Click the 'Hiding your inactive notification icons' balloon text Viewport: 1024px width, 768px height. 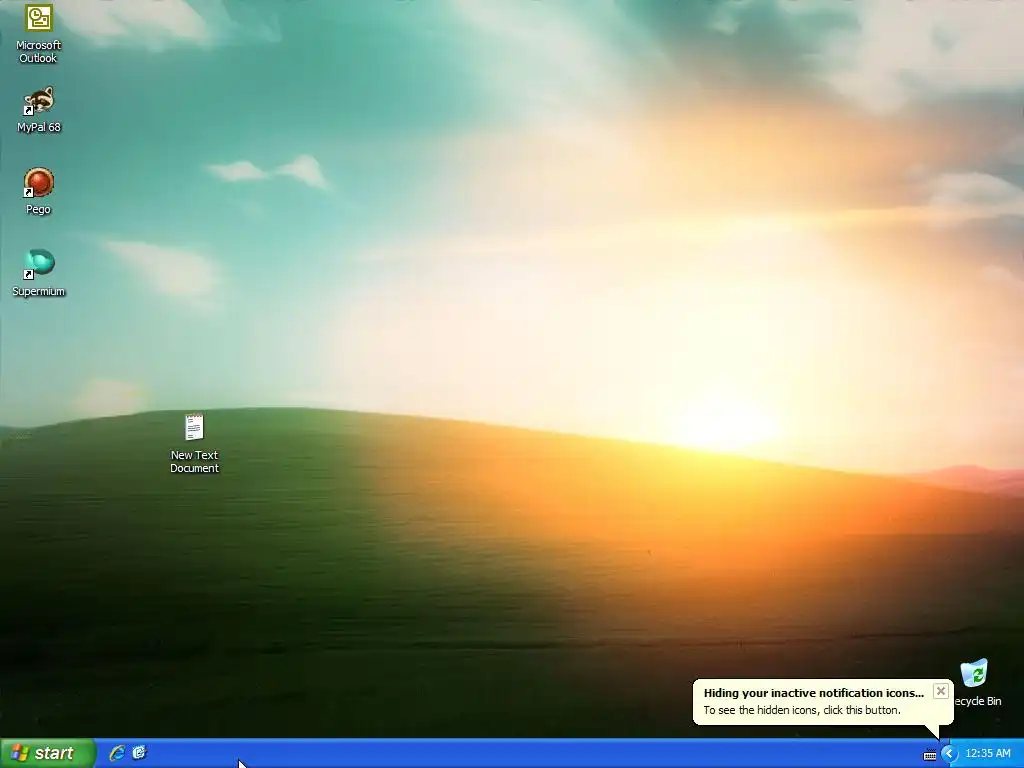(814, 693)
